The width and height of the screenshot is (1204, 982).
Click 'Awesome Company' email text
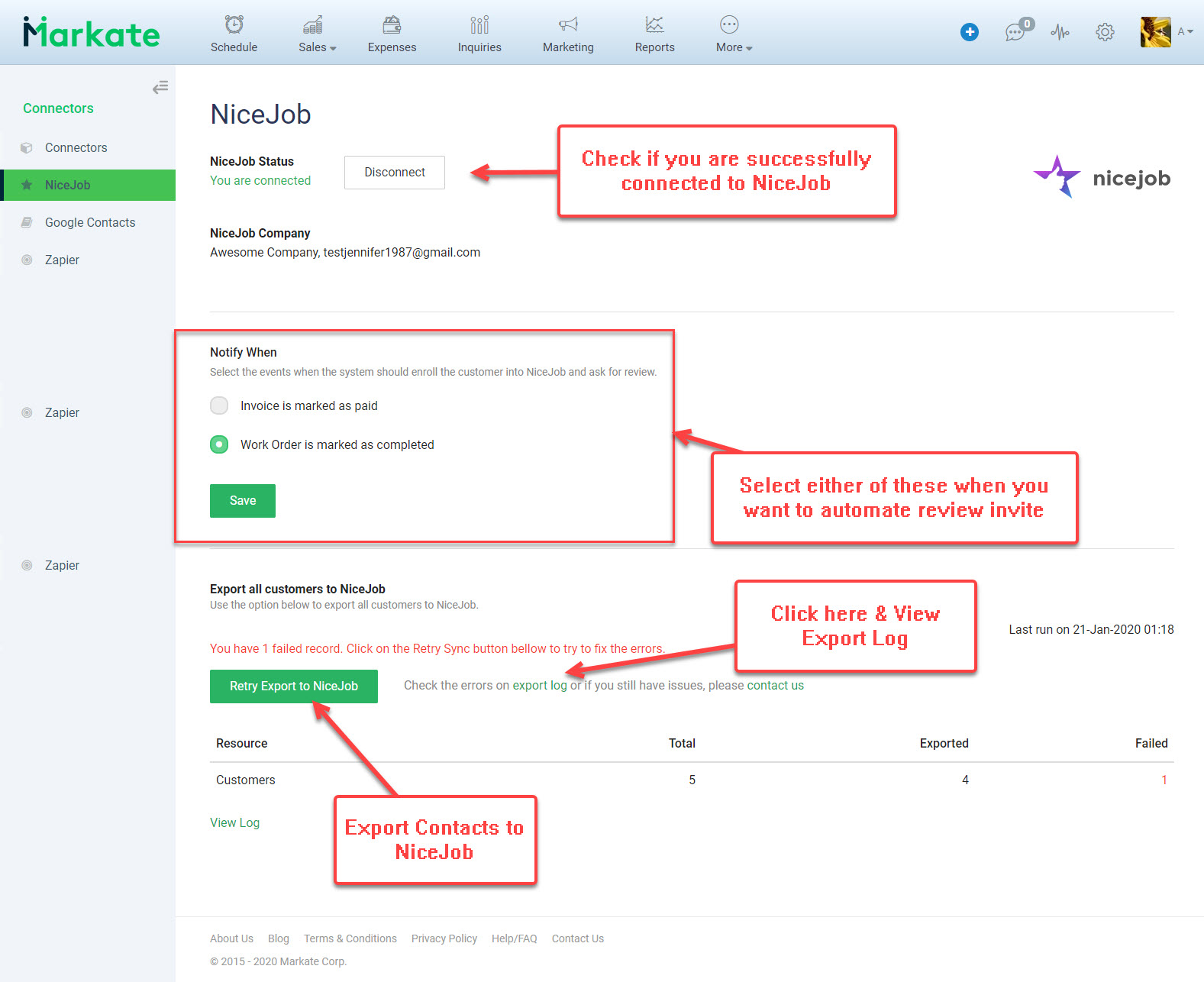(x=345, y=253)
